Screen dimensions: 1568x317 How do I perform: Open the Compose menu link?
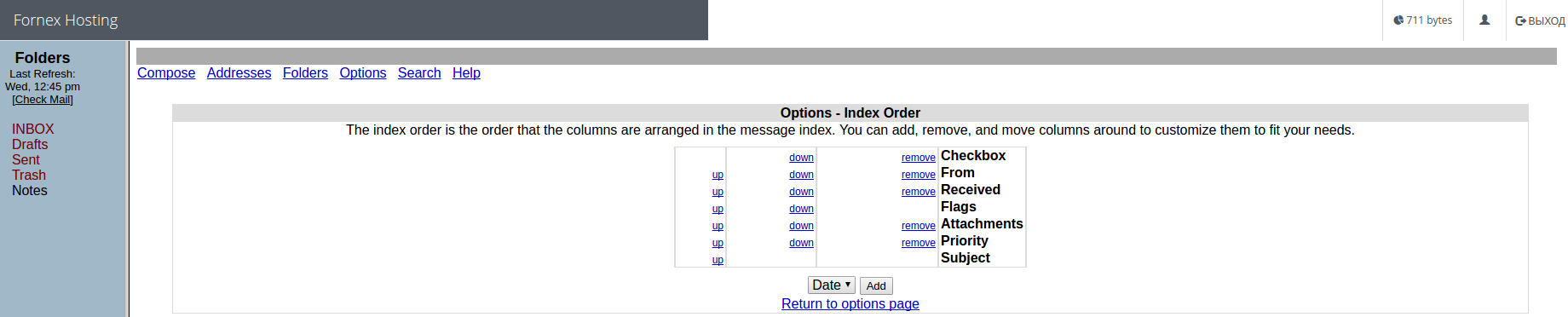pyautogui.click(x=166, y=73)
